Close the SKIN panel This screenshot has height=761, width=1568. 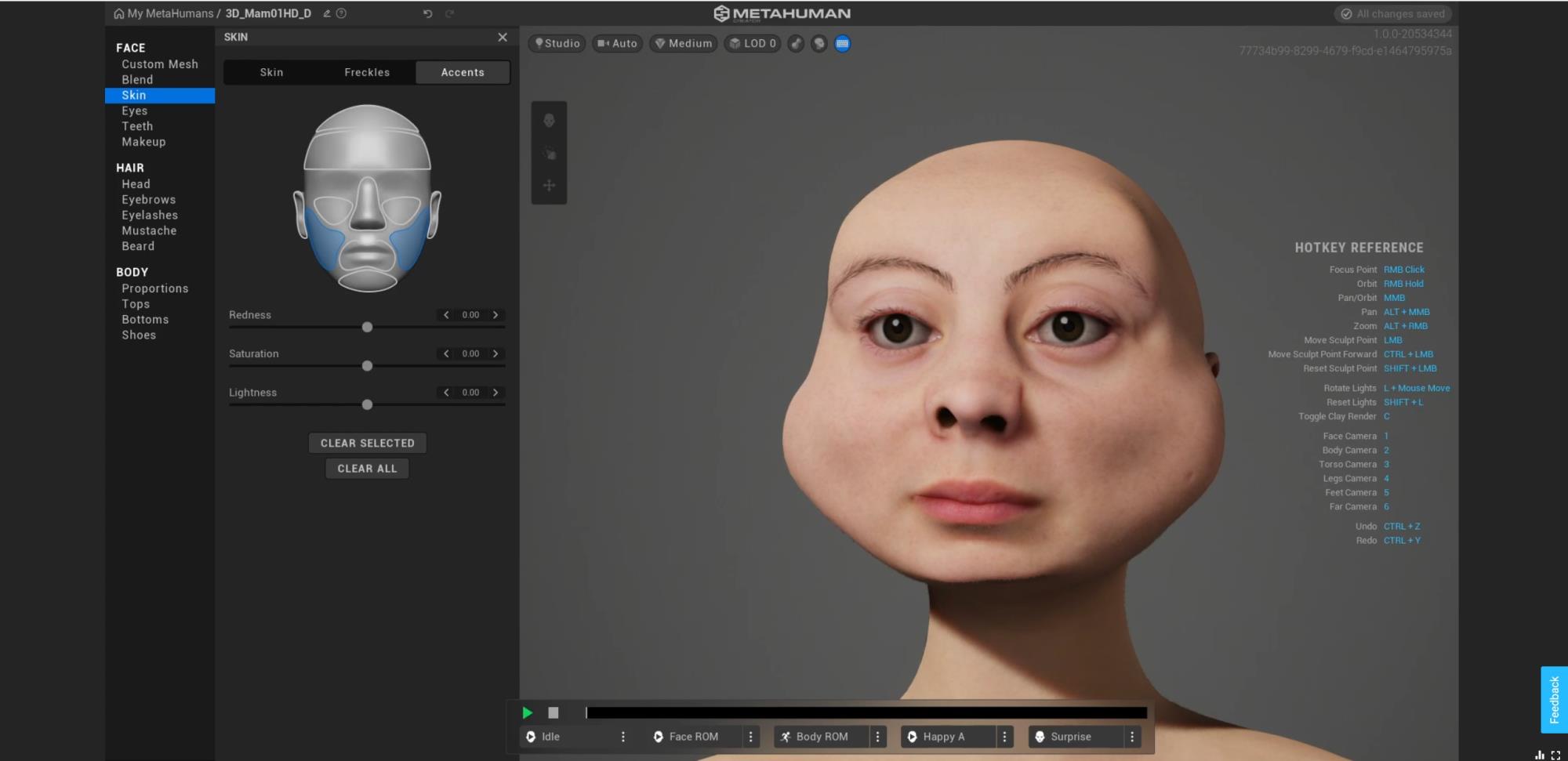coord(503,37)
